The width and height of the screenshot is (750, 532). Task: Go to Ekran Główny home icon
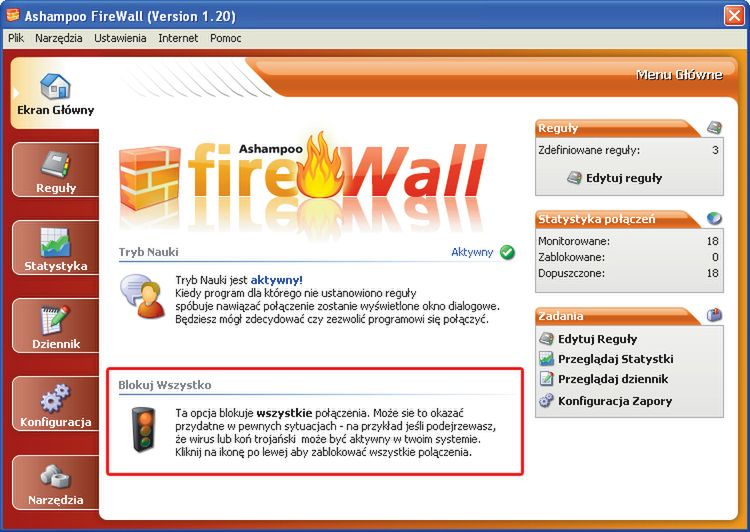[x=55, y=87]
